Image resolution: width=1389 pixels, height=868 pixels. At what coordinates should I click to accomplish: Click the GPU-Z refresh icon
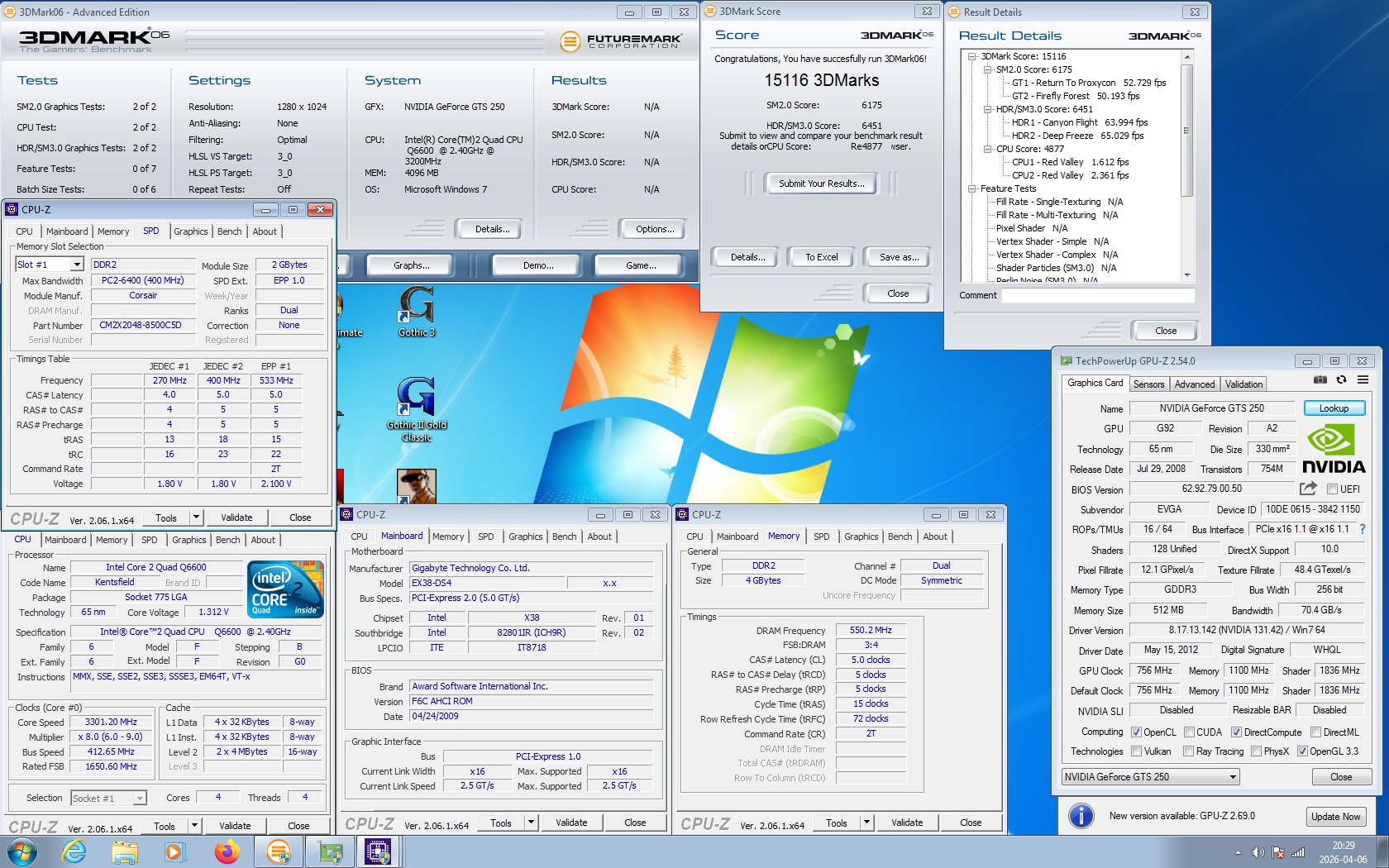click(1341, 380)
